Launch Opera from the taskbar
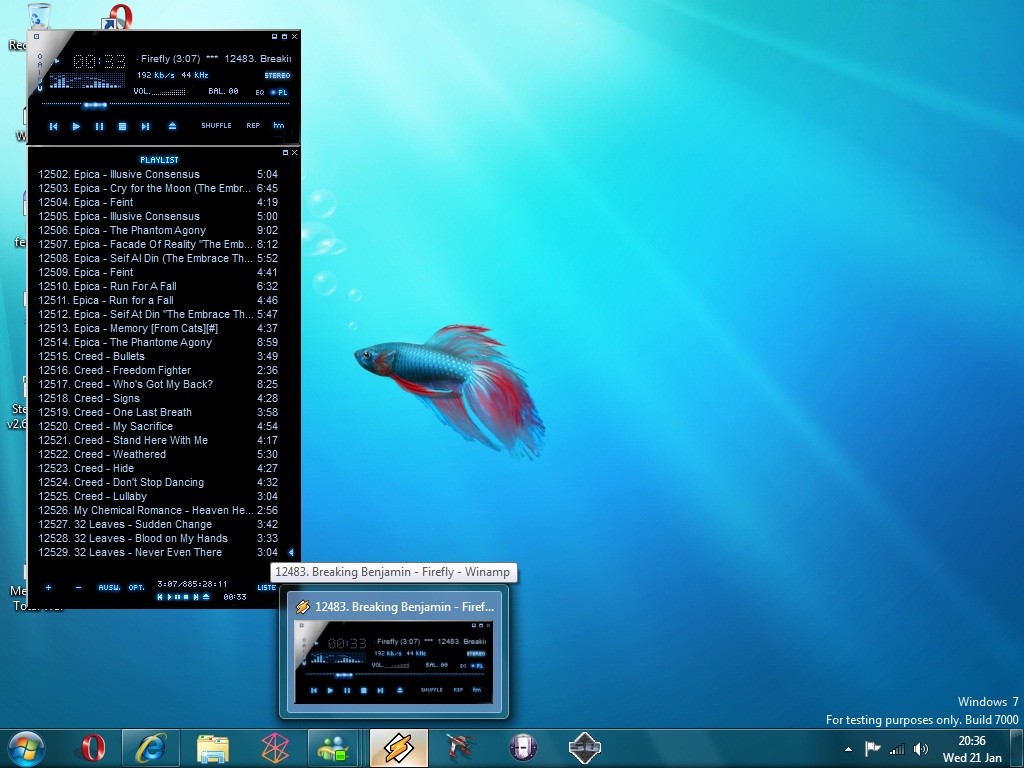This screenshot has height=768, width=1024. coord(93,748)
